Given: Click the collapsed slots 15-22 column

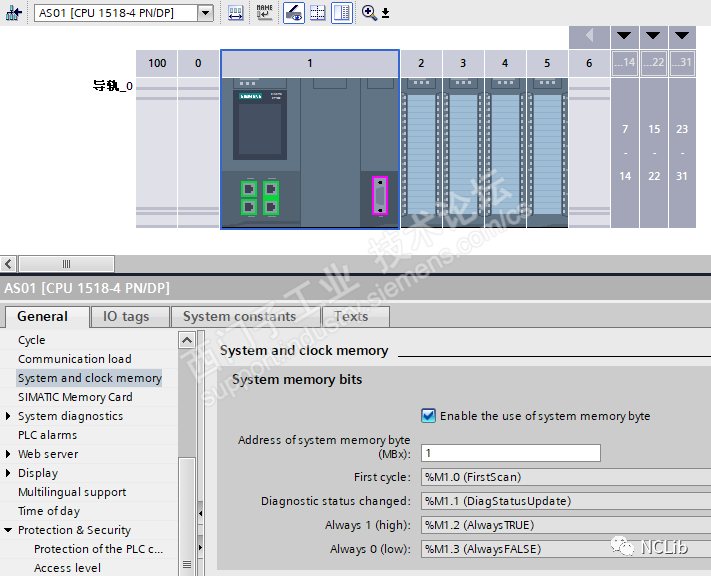Looking at the screenshot, I should coord(654,153).
